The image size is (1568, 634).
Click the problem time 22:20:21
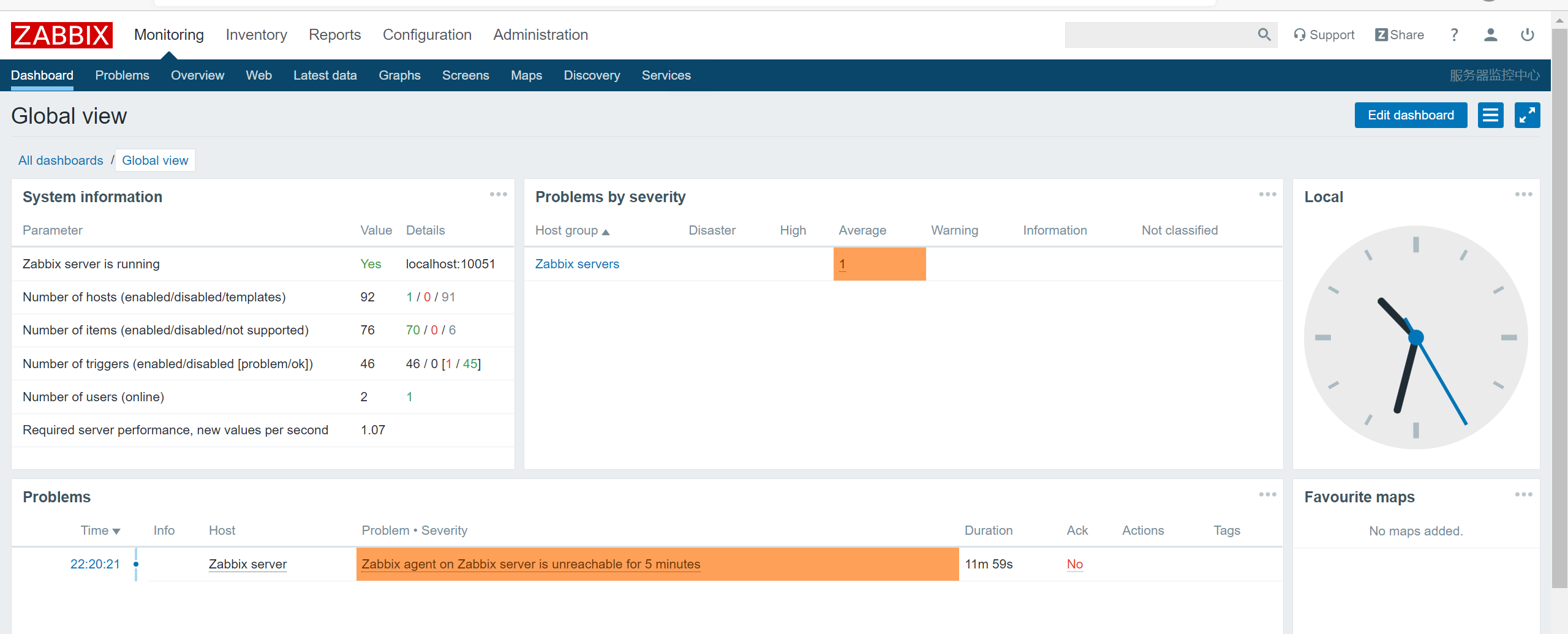tap(96, 564)
